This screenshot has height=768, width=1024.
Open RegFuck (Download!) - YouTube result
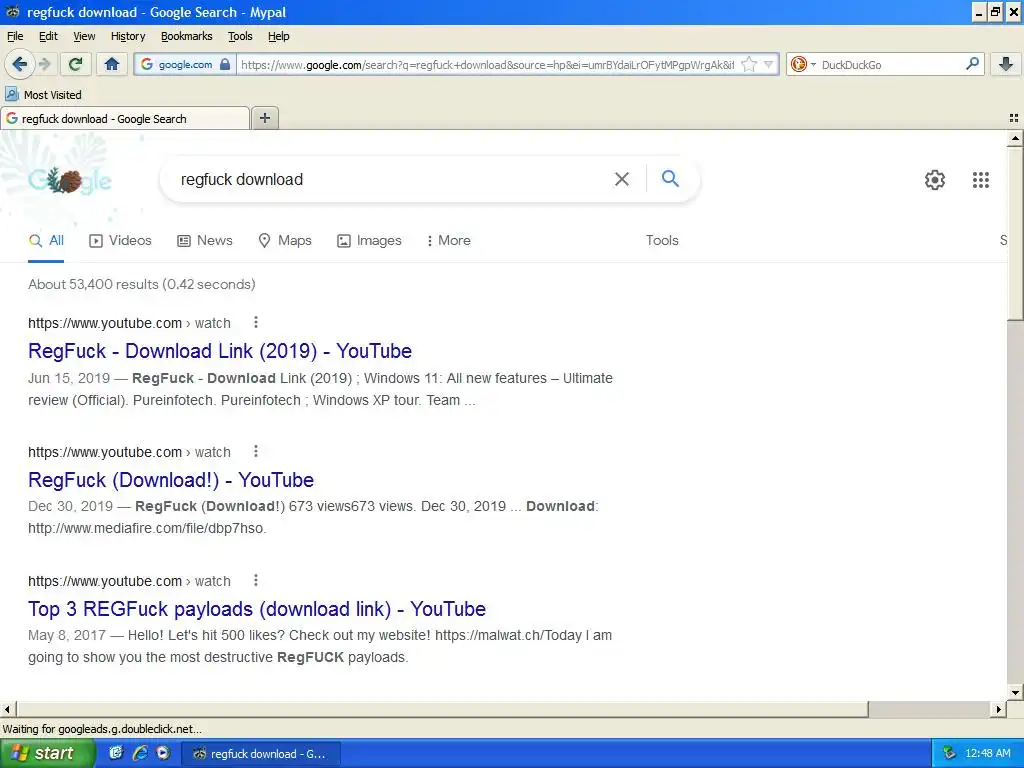(170, 480)
